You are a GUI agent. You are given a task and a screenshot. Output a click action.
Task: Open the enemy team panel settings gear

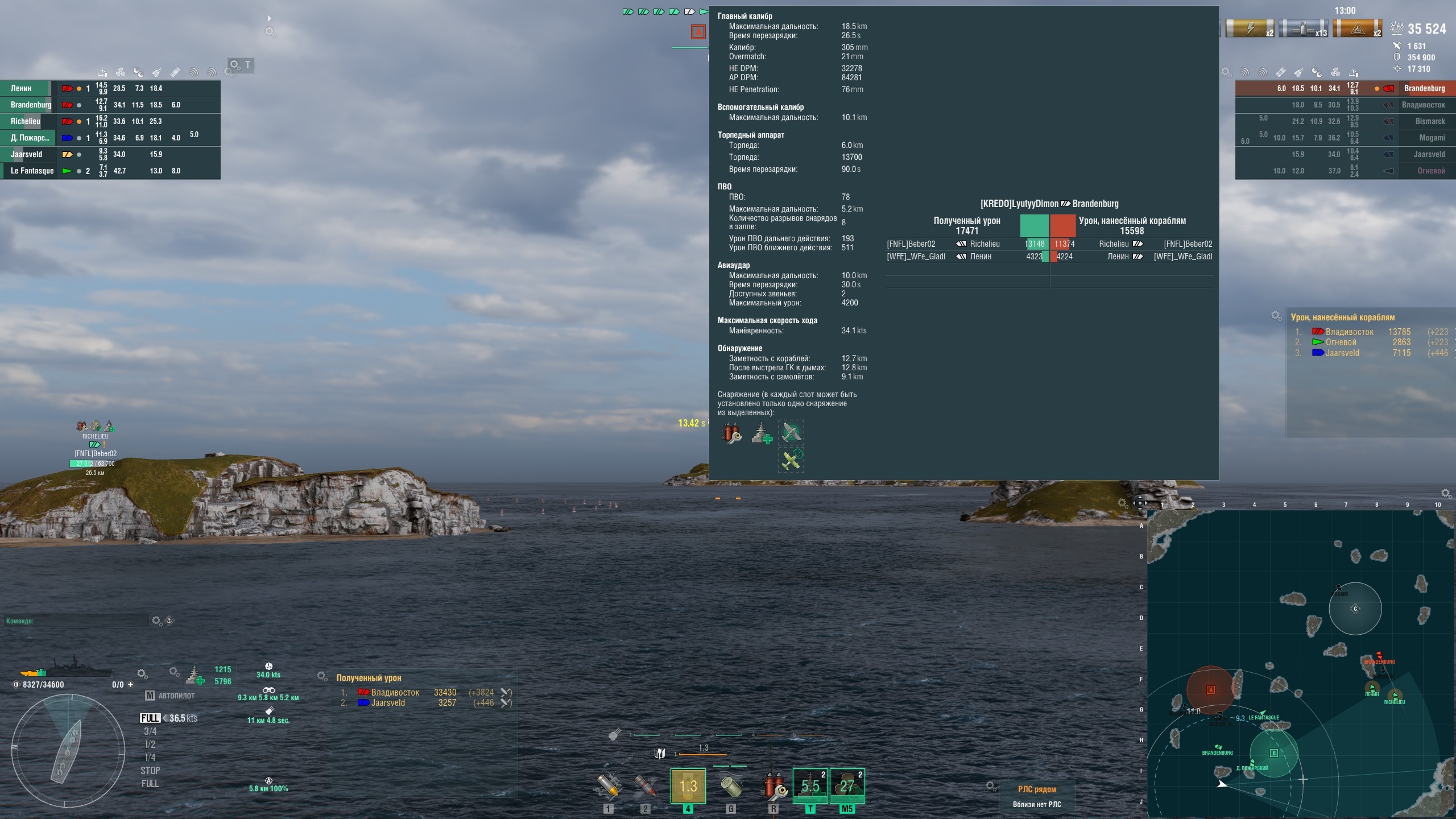(1227, 72)
